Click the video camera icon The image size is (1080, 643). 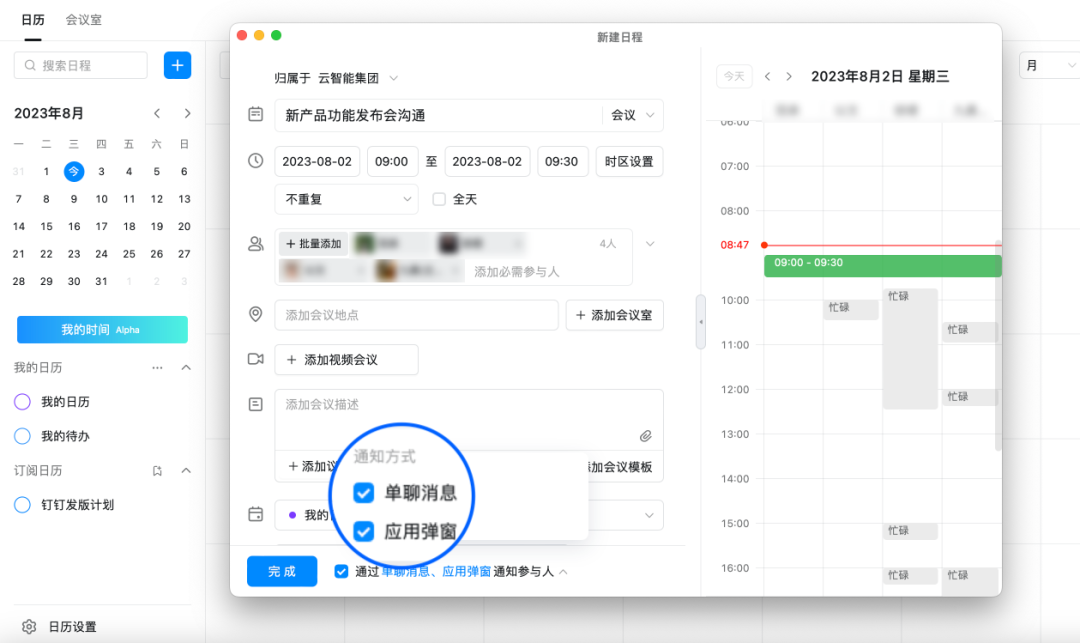tap(256, 359)
